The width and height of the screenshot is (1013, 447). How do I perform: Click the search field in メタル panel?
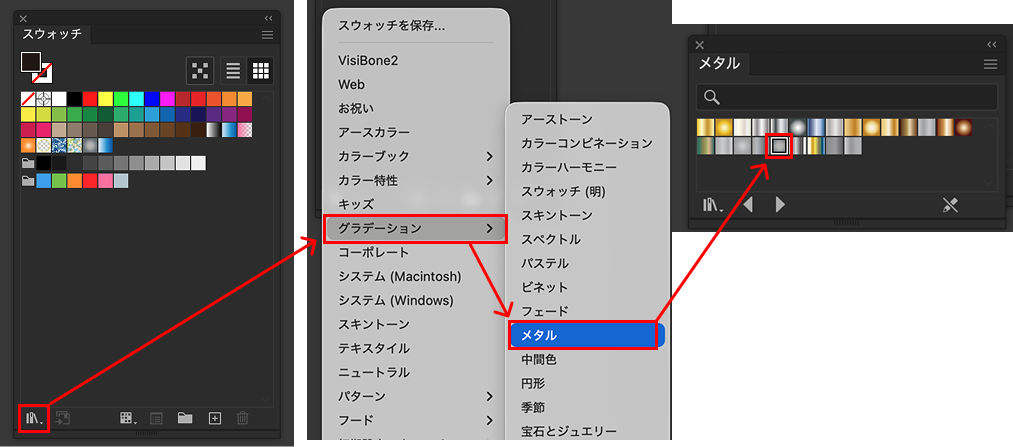(847, 97)
